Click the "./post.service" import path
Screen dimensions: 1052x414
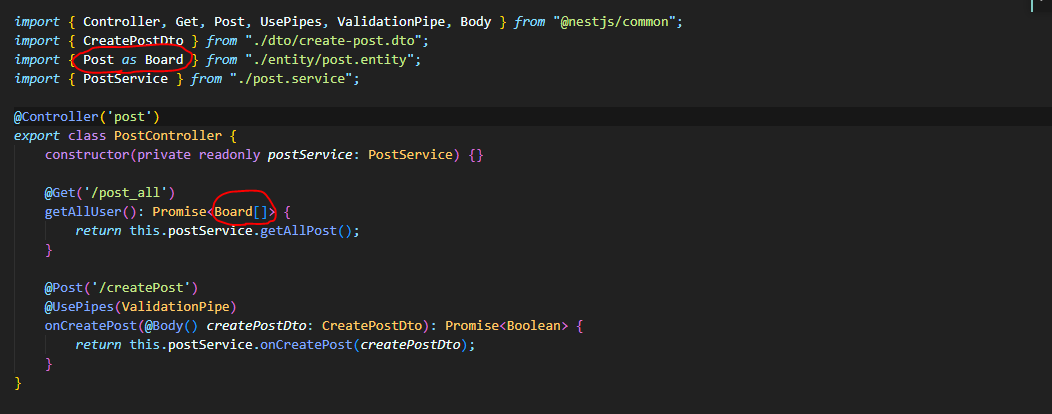click(x=291, y=79)
